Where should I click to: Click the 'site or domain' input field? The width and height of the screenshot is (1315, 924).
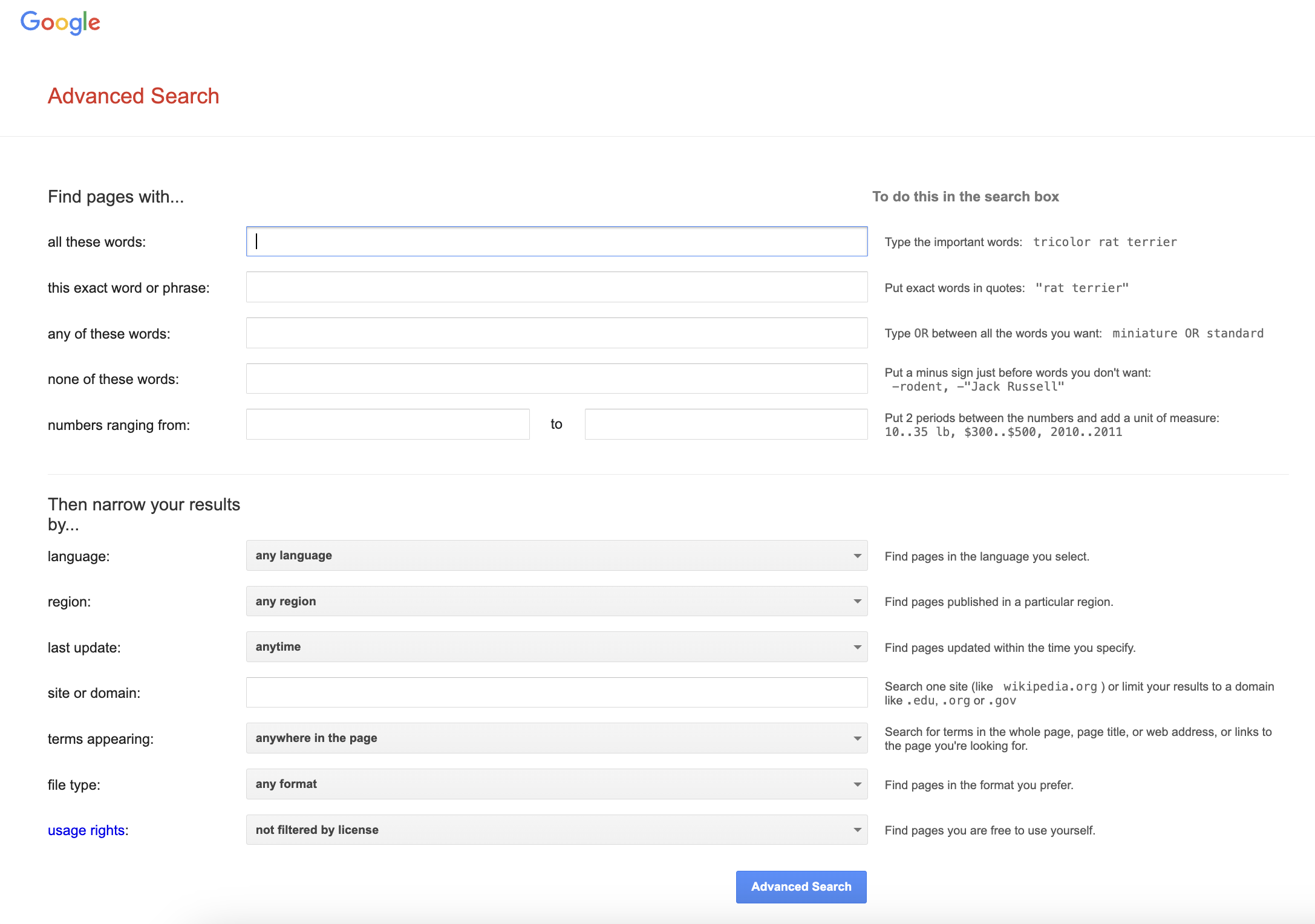click(556, 692)
